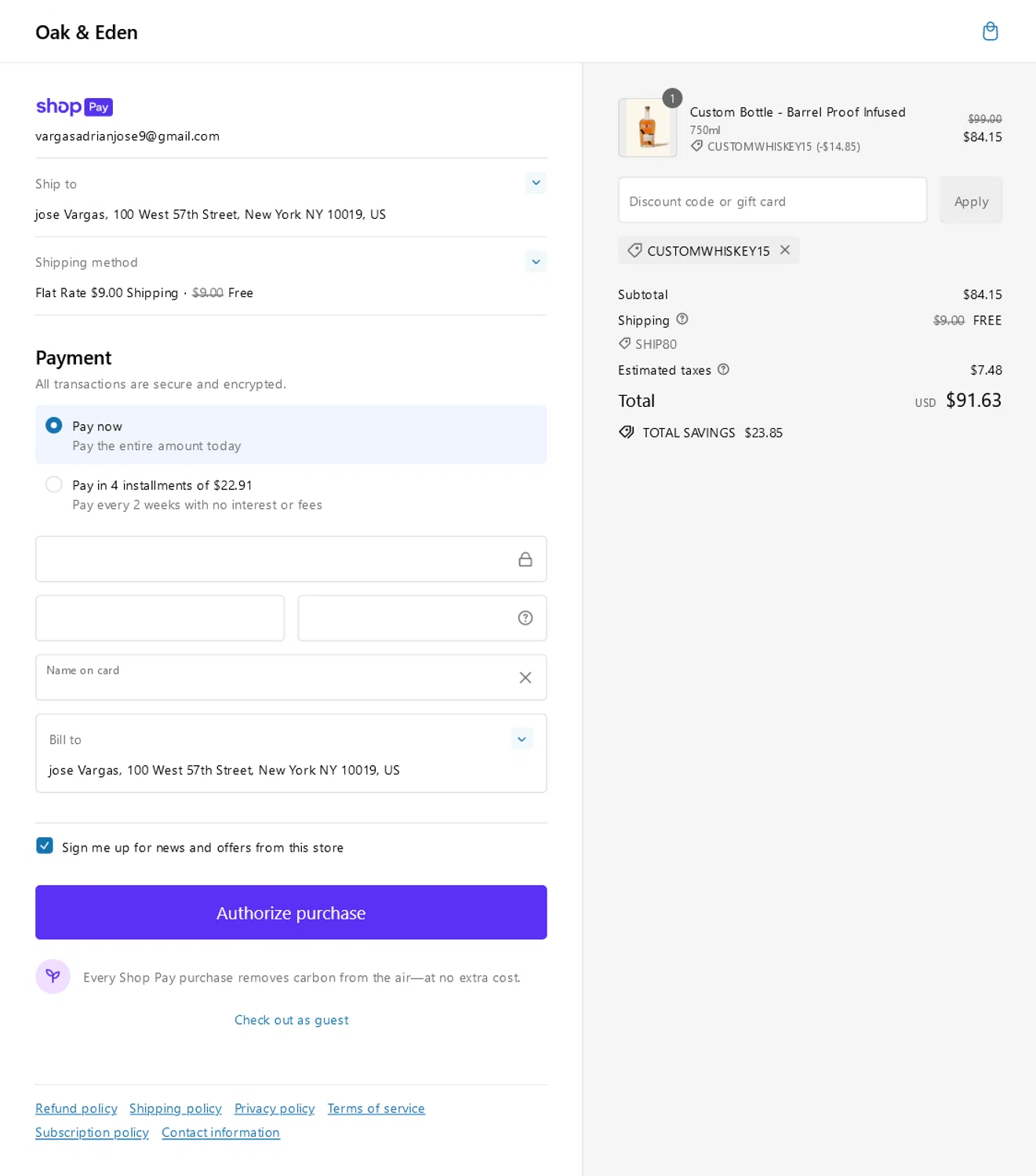Viewport: 1036px width, 1176px height.
Task: Click the Oak & Eden store title
Action: [86, 32]
